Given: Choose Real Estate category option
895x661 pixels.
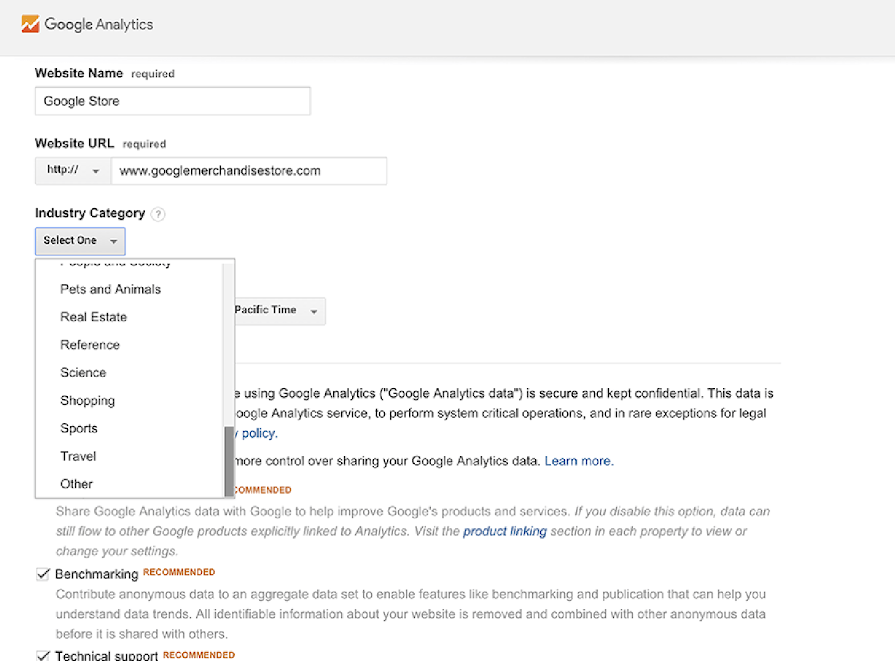Looking at the screenshot, I should click(x=94, y=317).
